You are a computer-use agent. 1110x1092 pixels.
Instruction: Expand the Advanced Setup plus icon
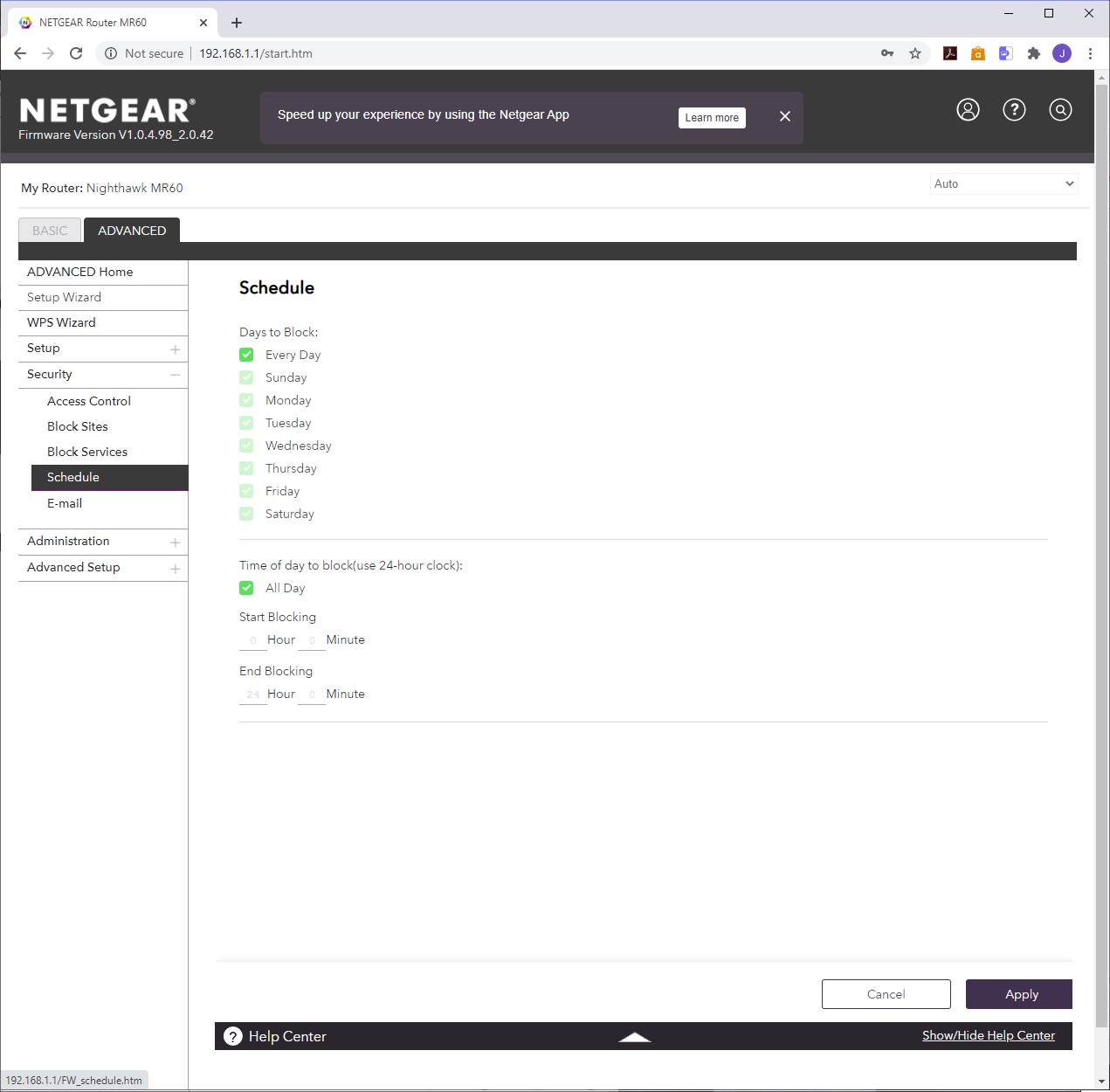pyautogui.click(x=175, y=569)
